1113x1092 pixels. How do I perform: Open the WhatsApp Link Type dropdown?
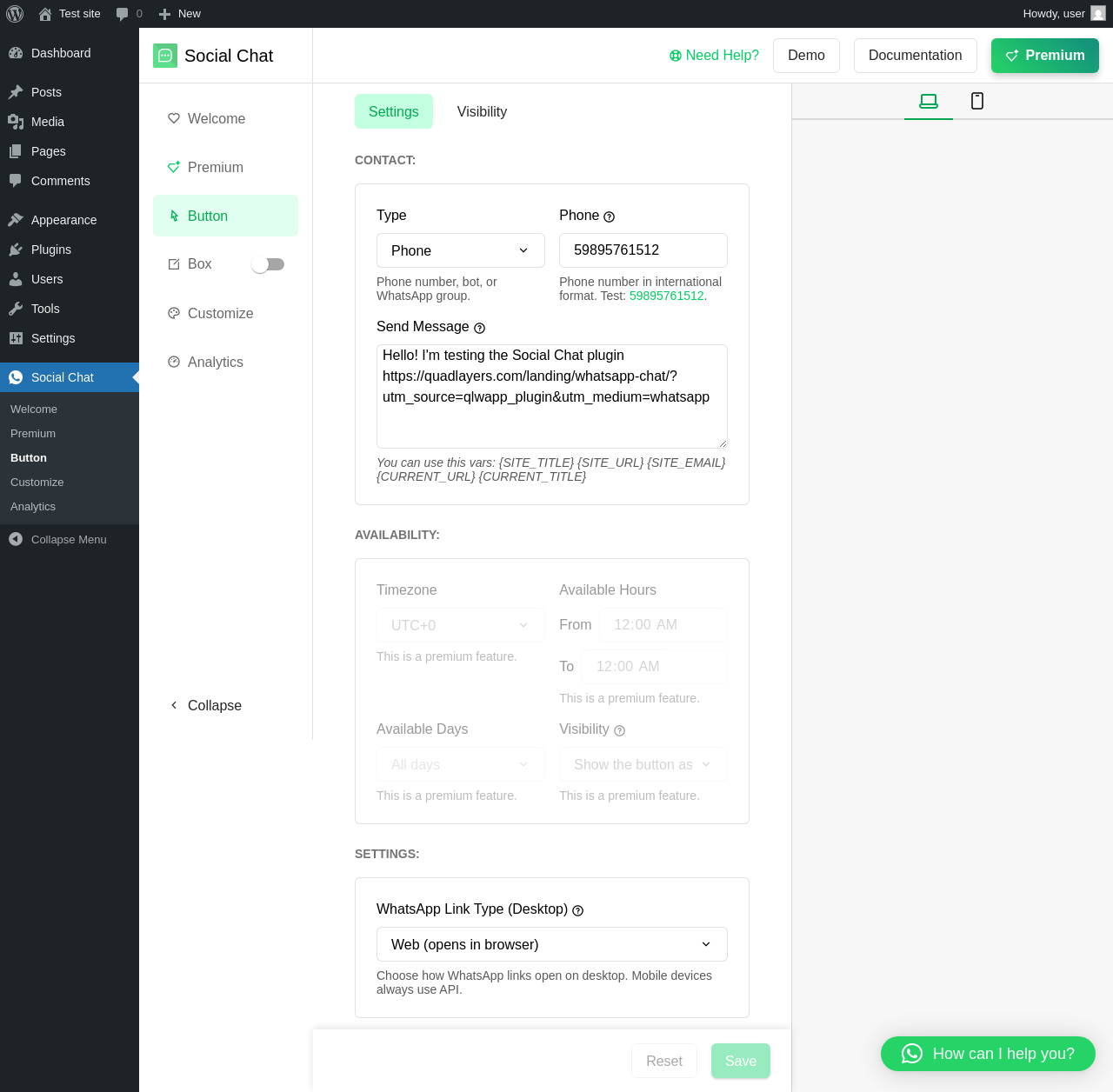click(552, 944)
